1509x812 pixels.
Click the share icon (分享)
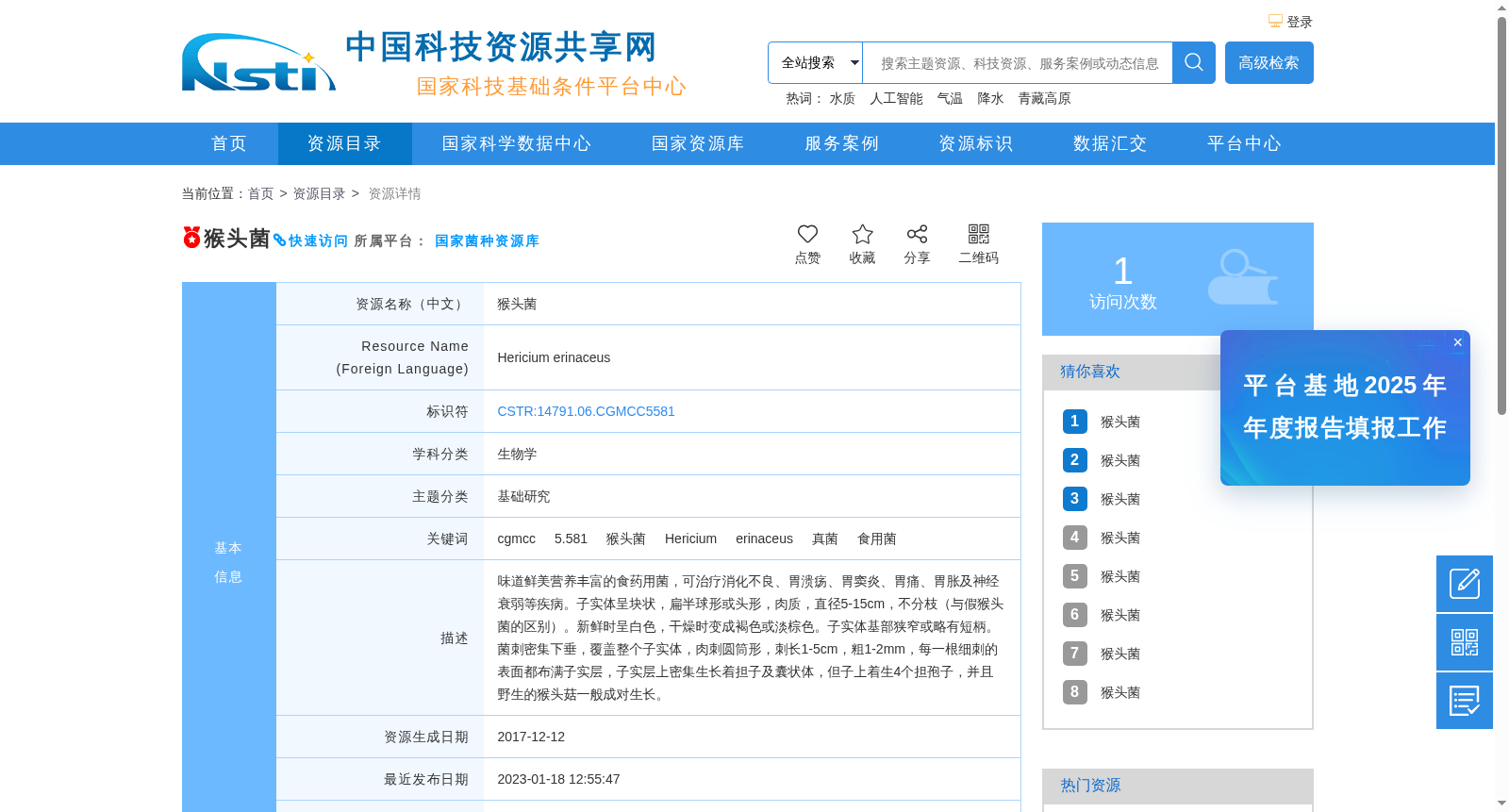pos(917,234)
